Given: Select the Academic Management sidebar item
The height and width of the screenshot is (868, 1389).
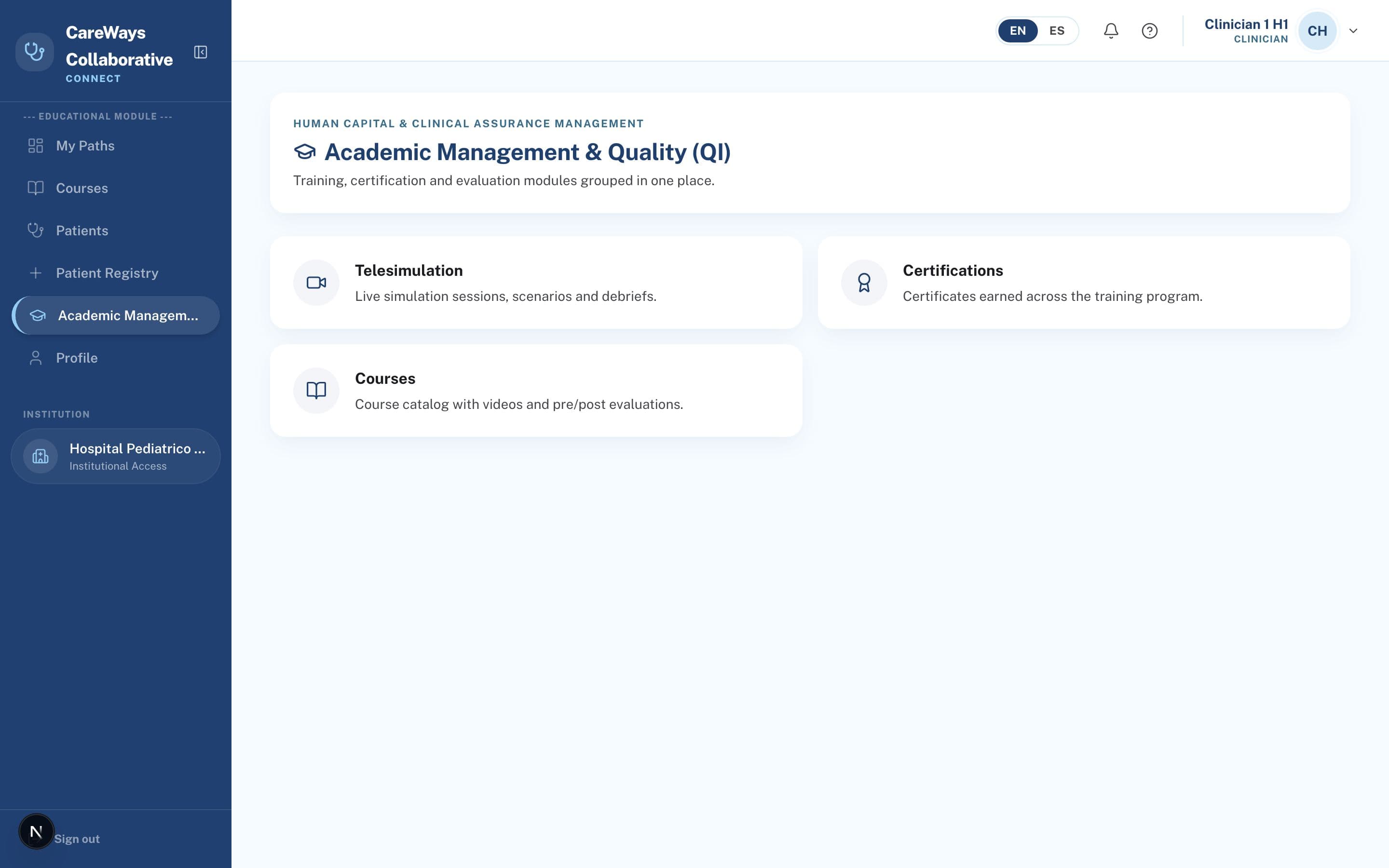Looking at the screenshot, I should coord(115,316).
